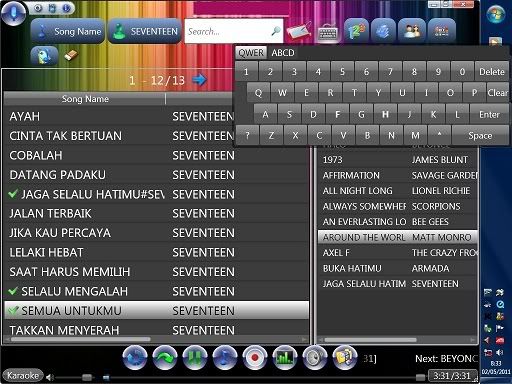Click the keyboard icon beside the search box

(328, 33)
